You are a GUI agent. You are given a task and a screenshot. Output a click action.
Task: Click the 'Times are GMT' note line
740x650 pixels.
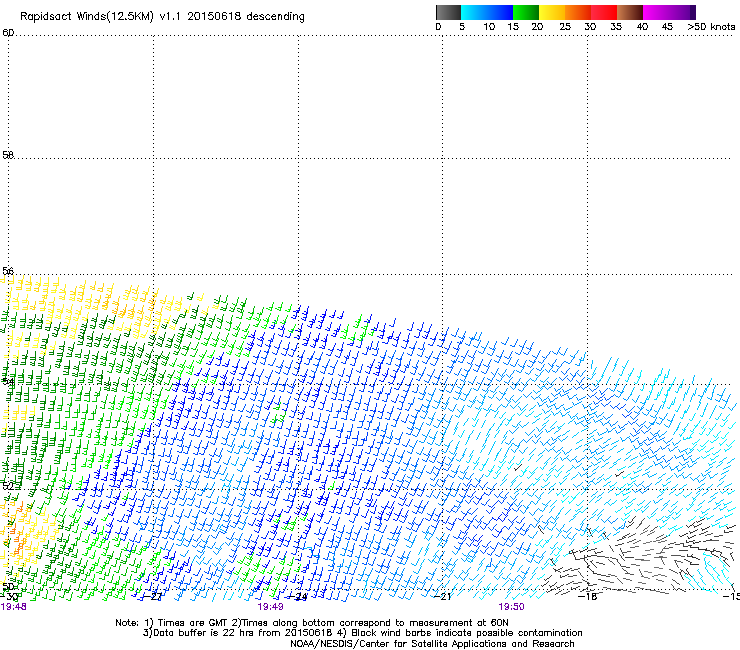[x=312, y=623]
